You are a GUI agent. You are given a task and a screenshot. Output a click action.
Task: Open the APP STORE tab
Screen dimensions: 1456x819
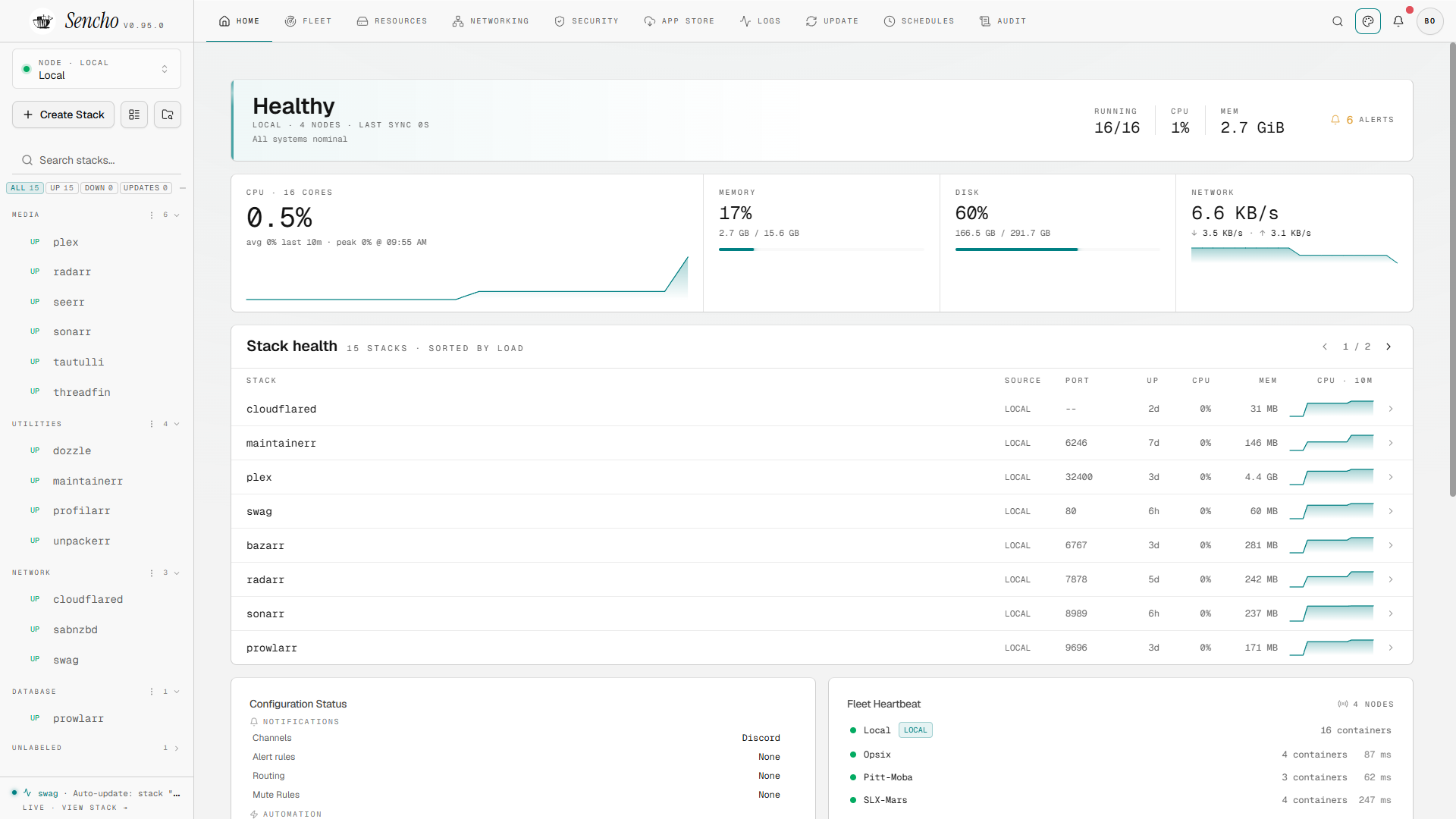coord(679,21)
